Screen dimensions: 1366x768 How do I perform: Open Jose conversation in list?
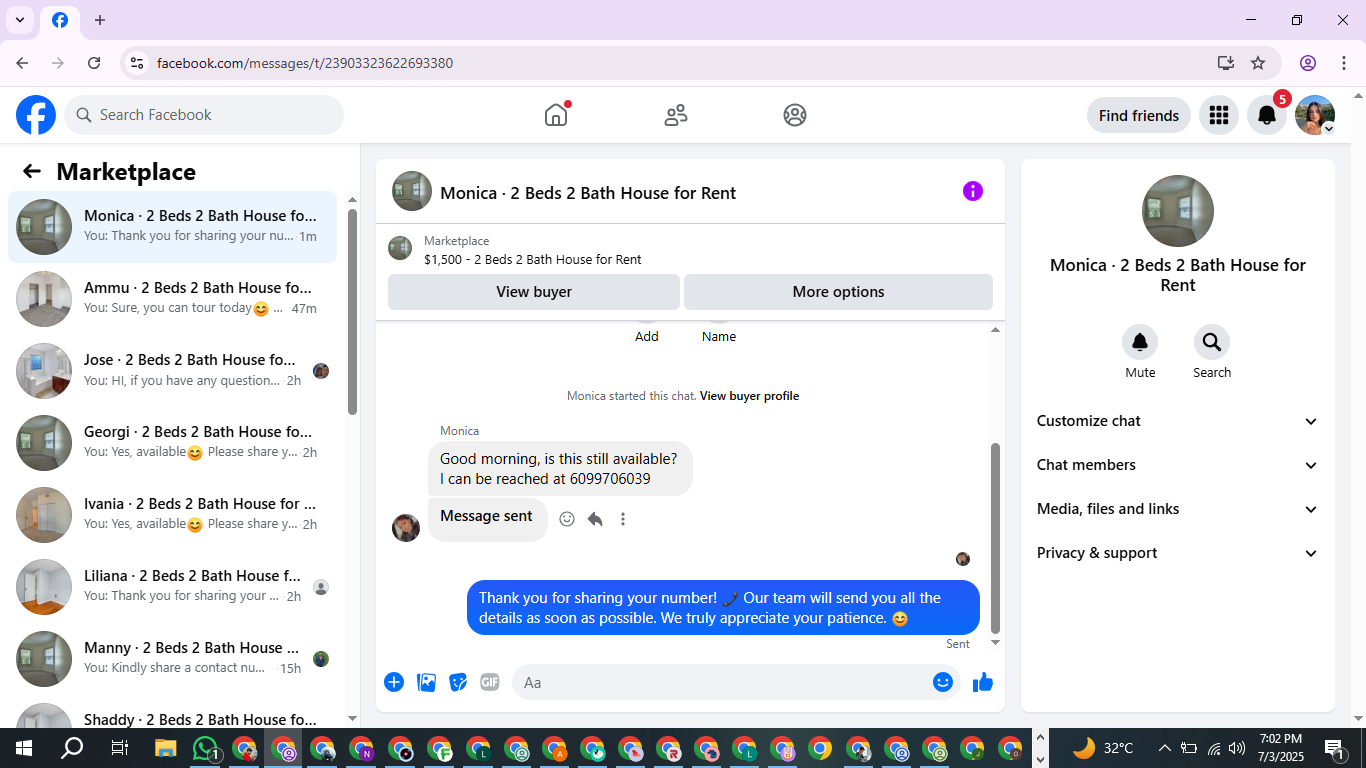pos(172,371)
